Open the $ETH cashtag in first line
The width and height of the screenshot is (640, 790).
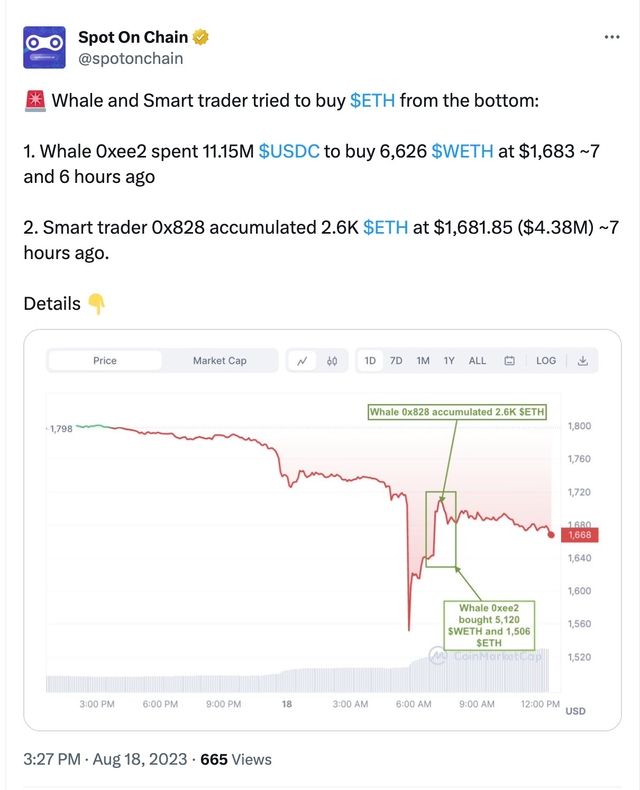[x=372, y=100]
